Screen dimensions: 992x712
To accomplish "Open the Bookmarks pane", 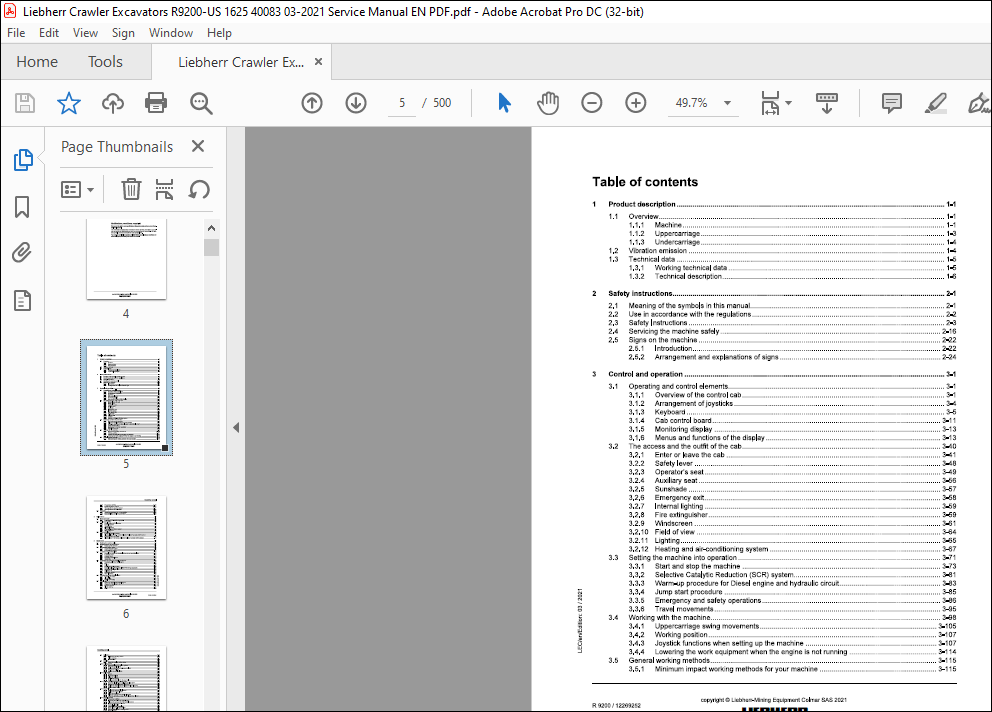I will pyautogui.click(x=22, y=206).
